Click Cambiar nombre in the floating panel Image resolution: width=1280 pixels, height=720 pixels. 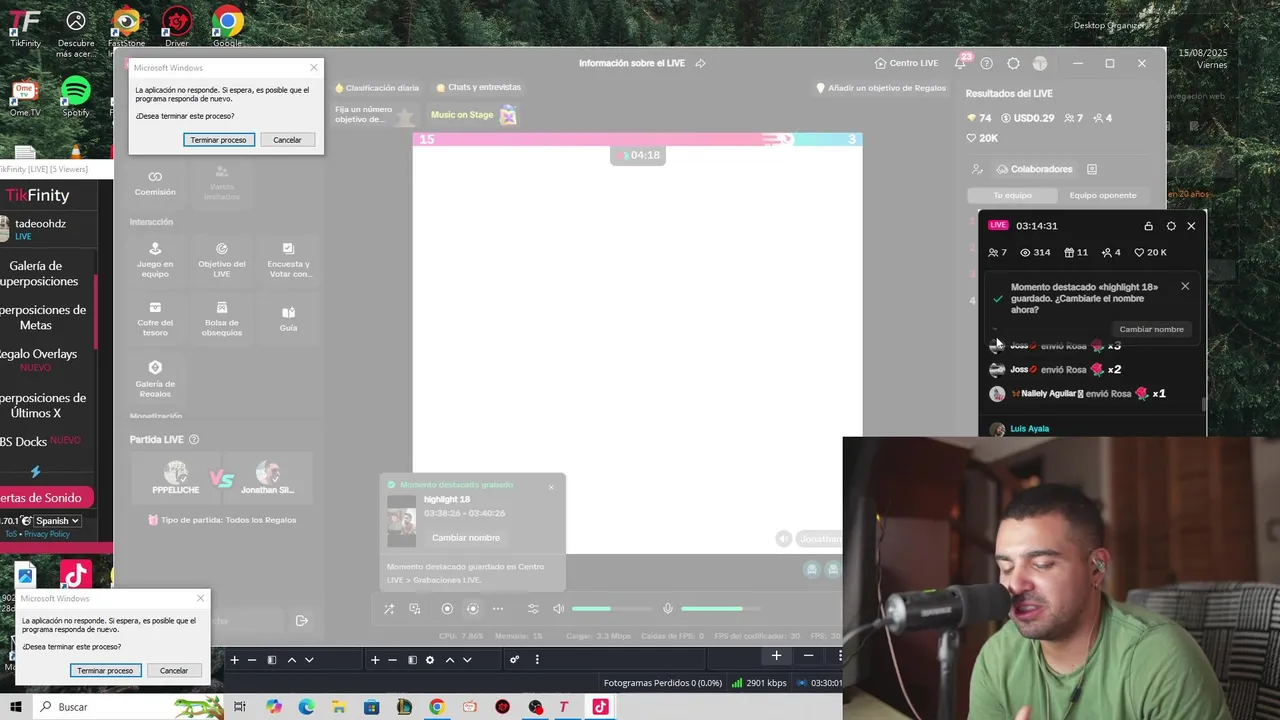pyautogui.click(x=1151, y=329)
